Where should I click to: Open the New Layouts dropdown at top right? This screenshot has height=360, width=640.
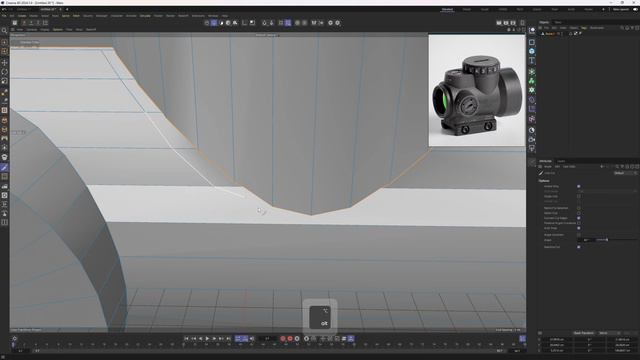tap(621, 9)
